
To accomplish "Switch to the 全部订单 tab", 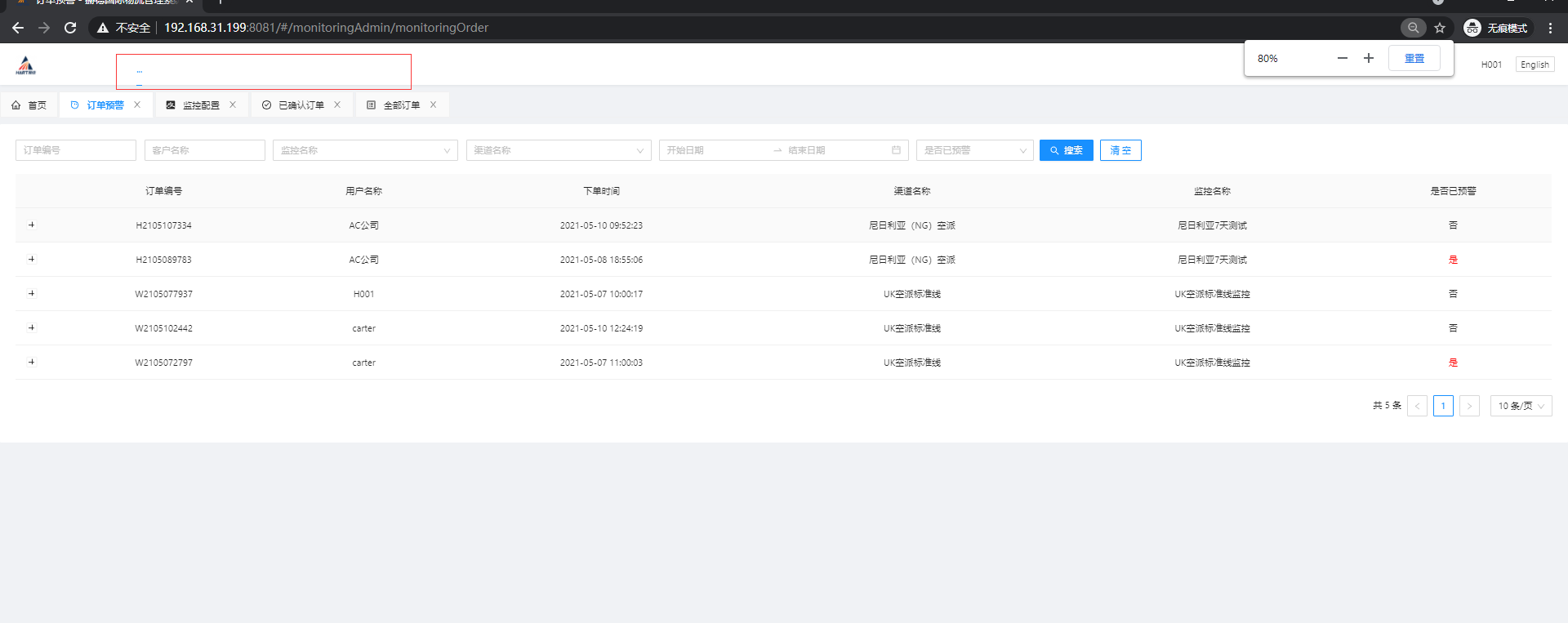I will [x=401, y=105].
